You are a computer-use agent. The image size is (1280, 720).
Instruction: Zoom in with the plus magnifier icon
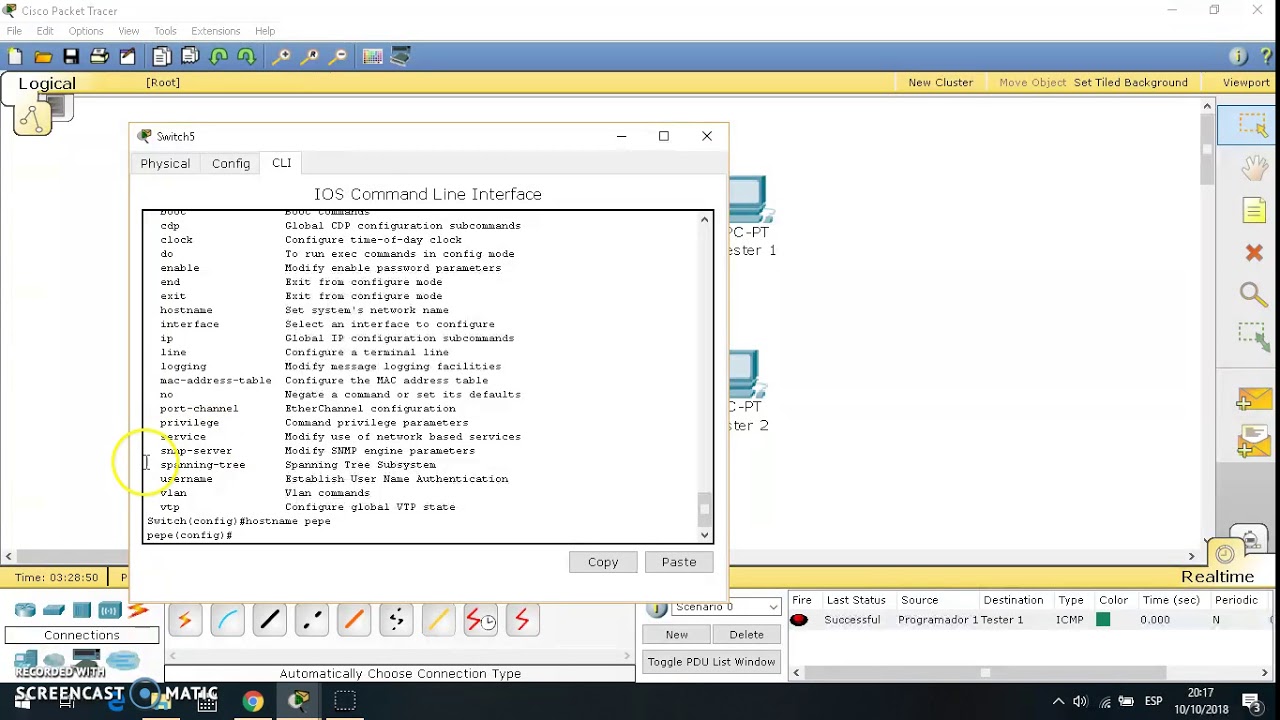[282, 57]
